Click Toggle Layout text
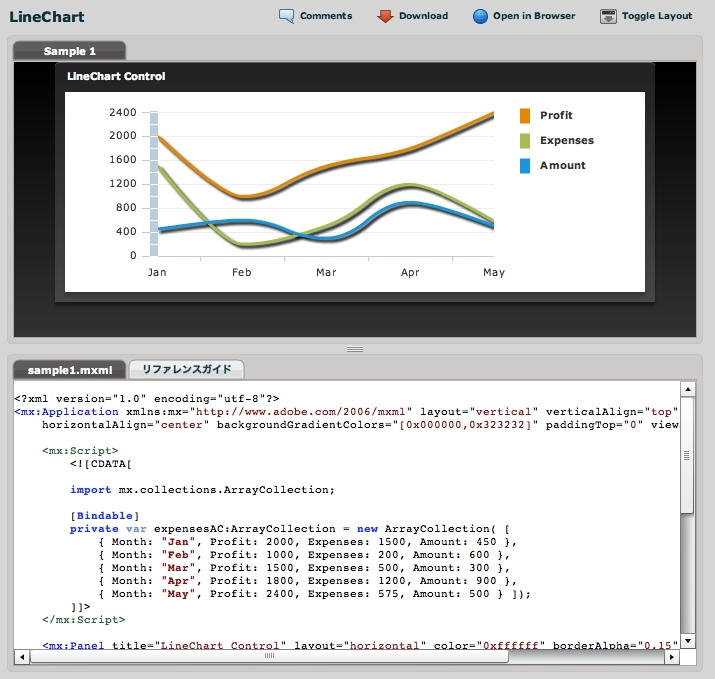The height and width of the screenshot is (679, 715). click(x=657, y=16)
